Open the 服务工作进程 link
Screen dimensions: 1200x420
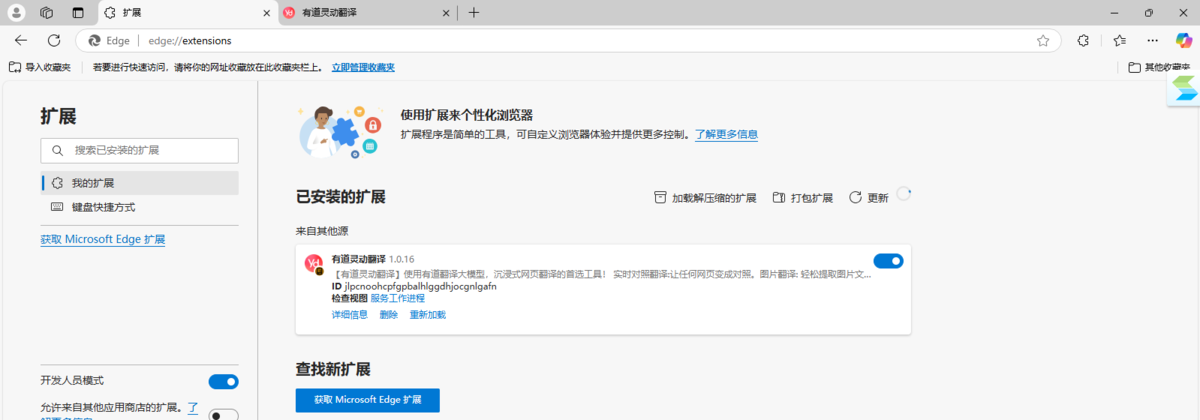tap(397, 298)
